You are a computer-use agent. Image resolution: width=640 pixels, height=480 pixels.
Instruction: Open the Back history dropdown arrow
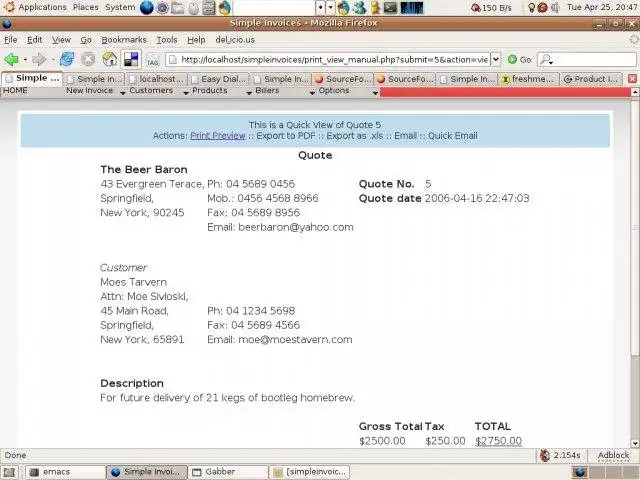[25, 60]
